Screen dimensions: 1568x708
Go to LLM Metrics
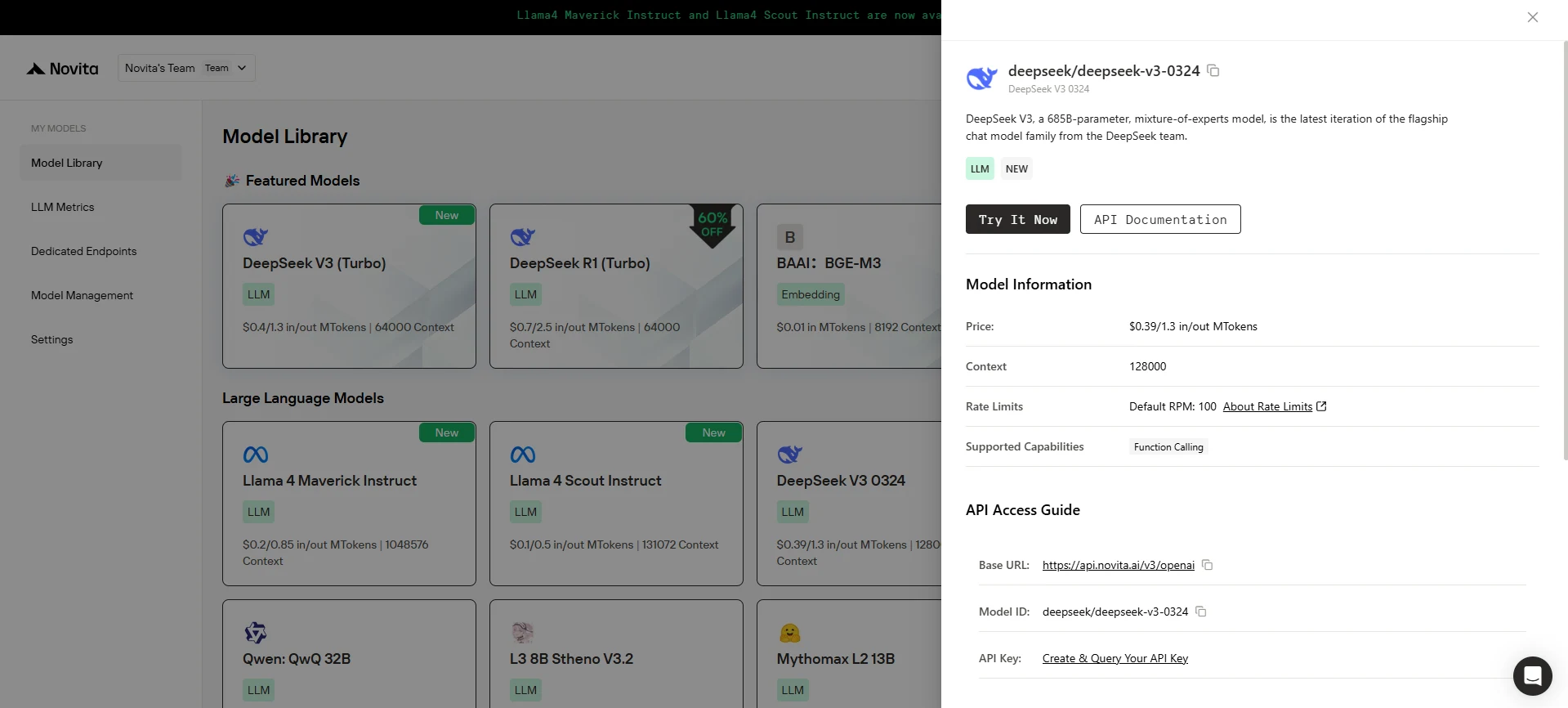pyautogui.click(x=63, y=207)
